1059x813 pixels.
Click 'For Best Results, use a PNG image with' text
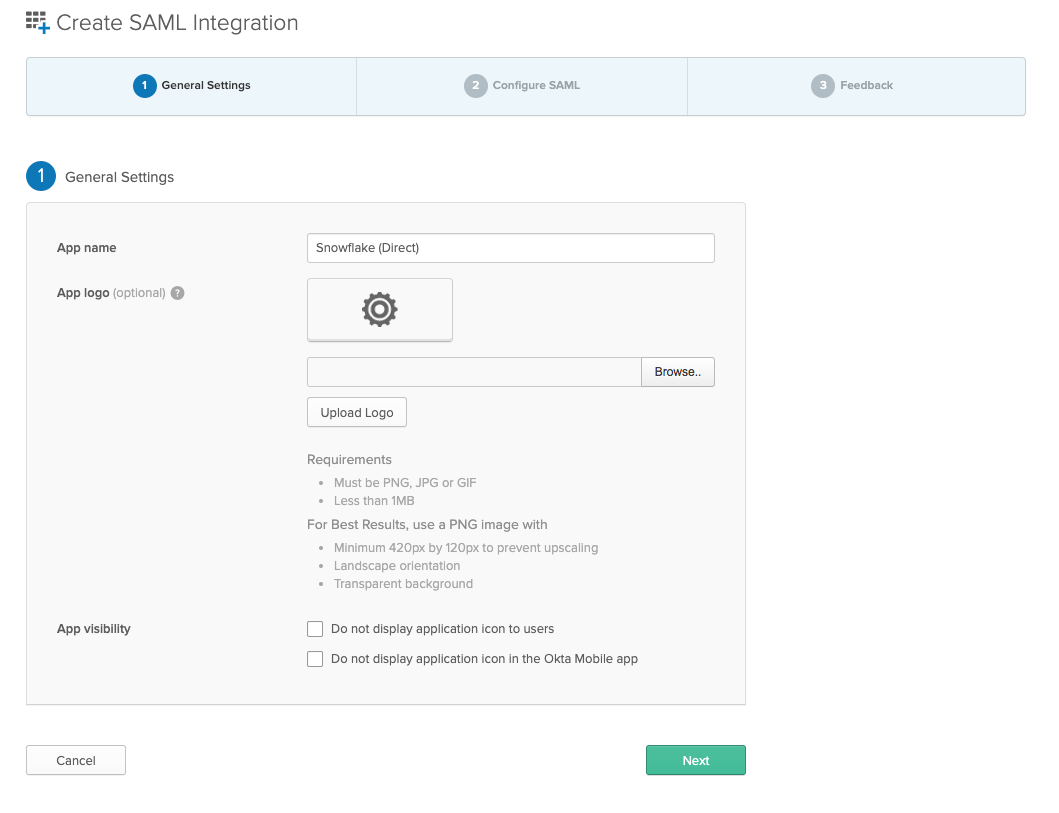[427, 525]
